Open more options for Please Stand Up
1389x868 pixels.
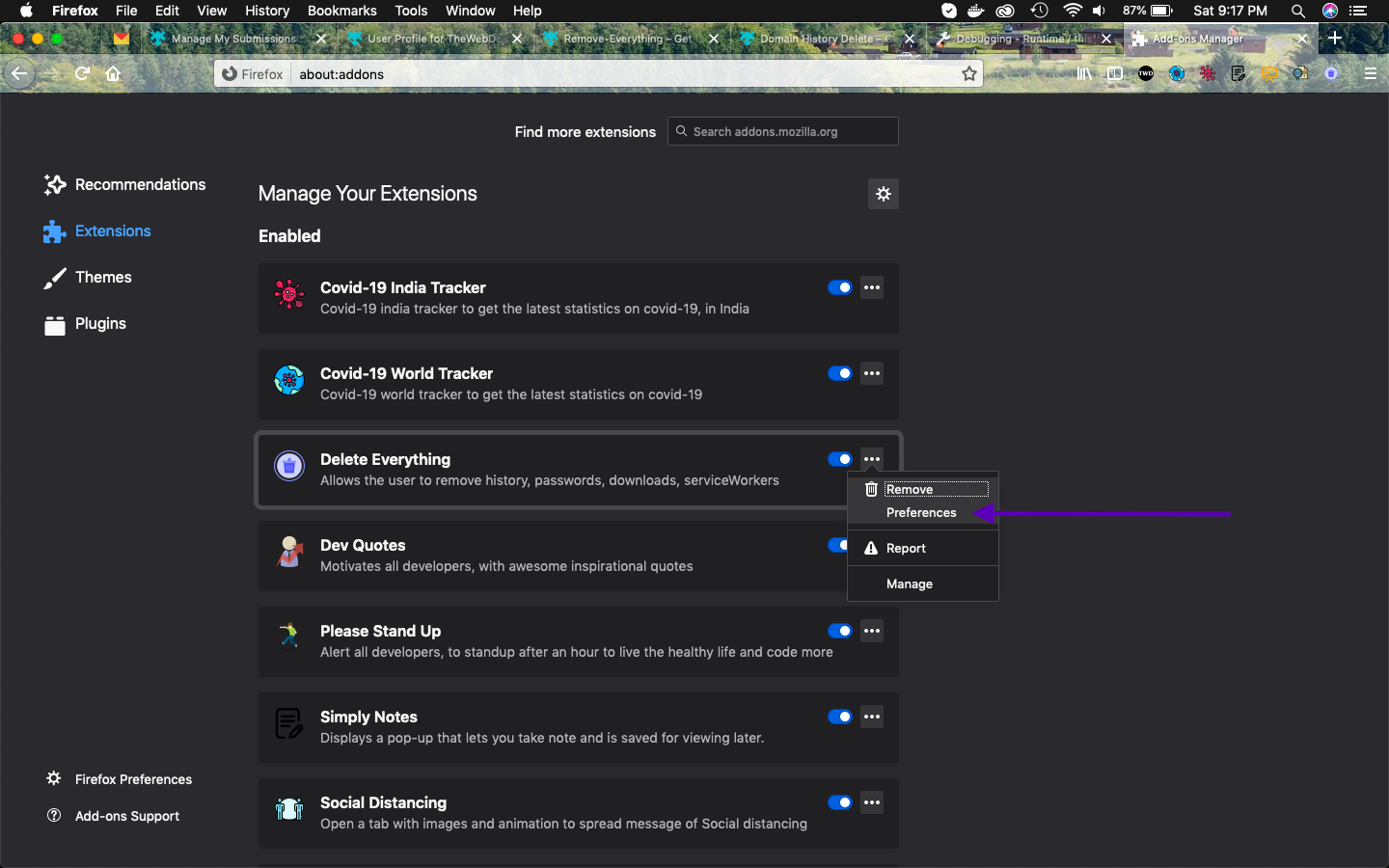coord(872,631)
